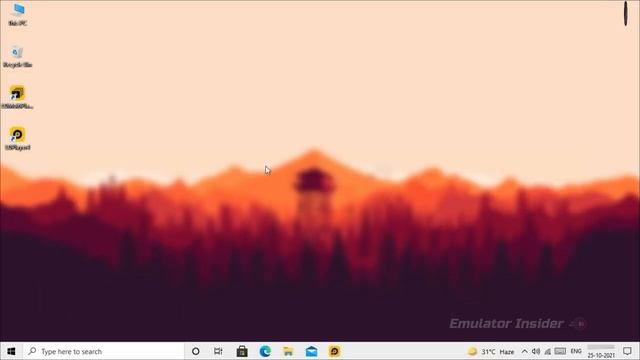Open network settings from the tray
This screenshot has width=640, height=360.
pos(548,351)
